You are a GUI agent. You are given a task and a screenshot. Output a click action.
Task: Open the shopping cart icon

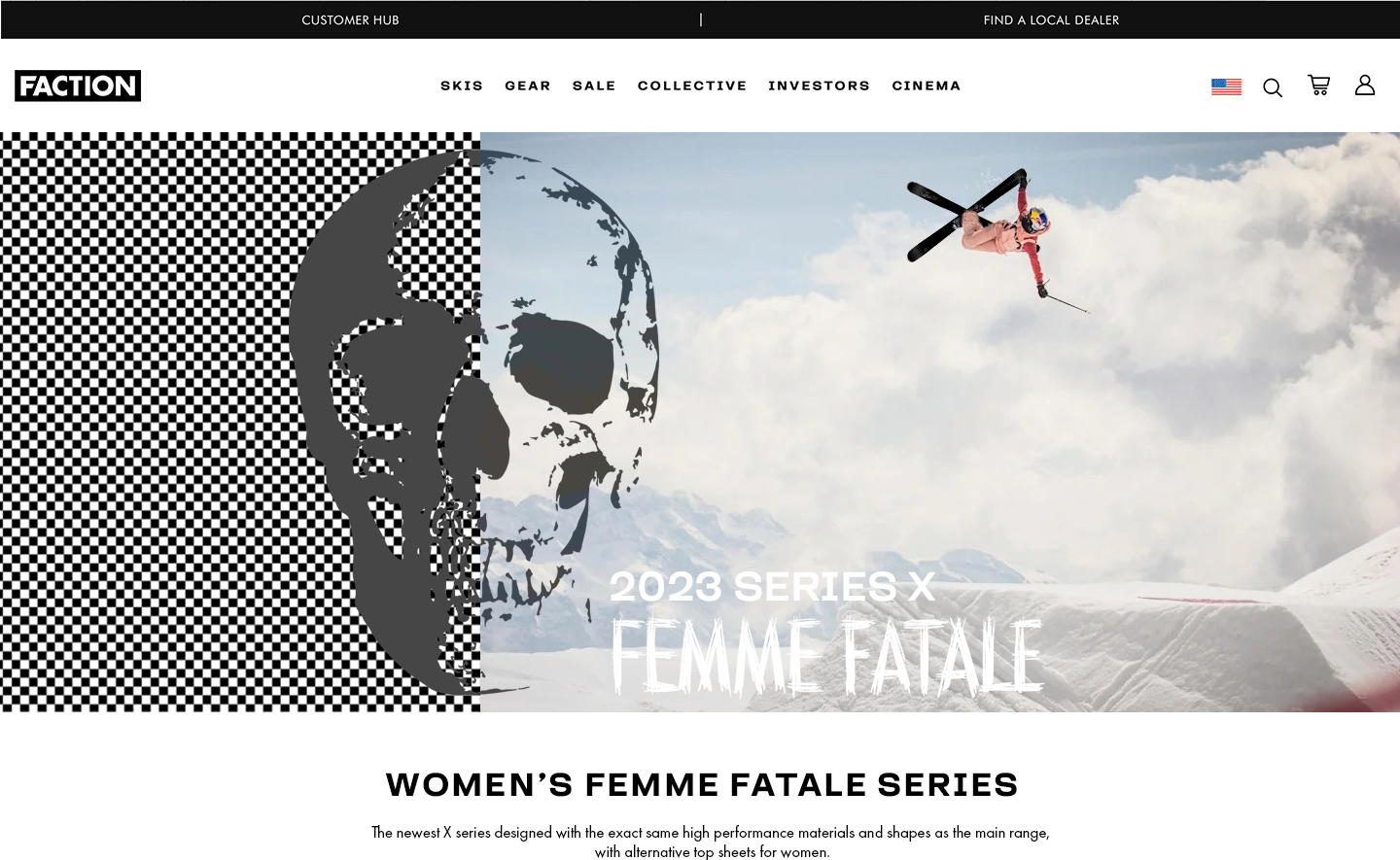click(x=1318, y=86)
